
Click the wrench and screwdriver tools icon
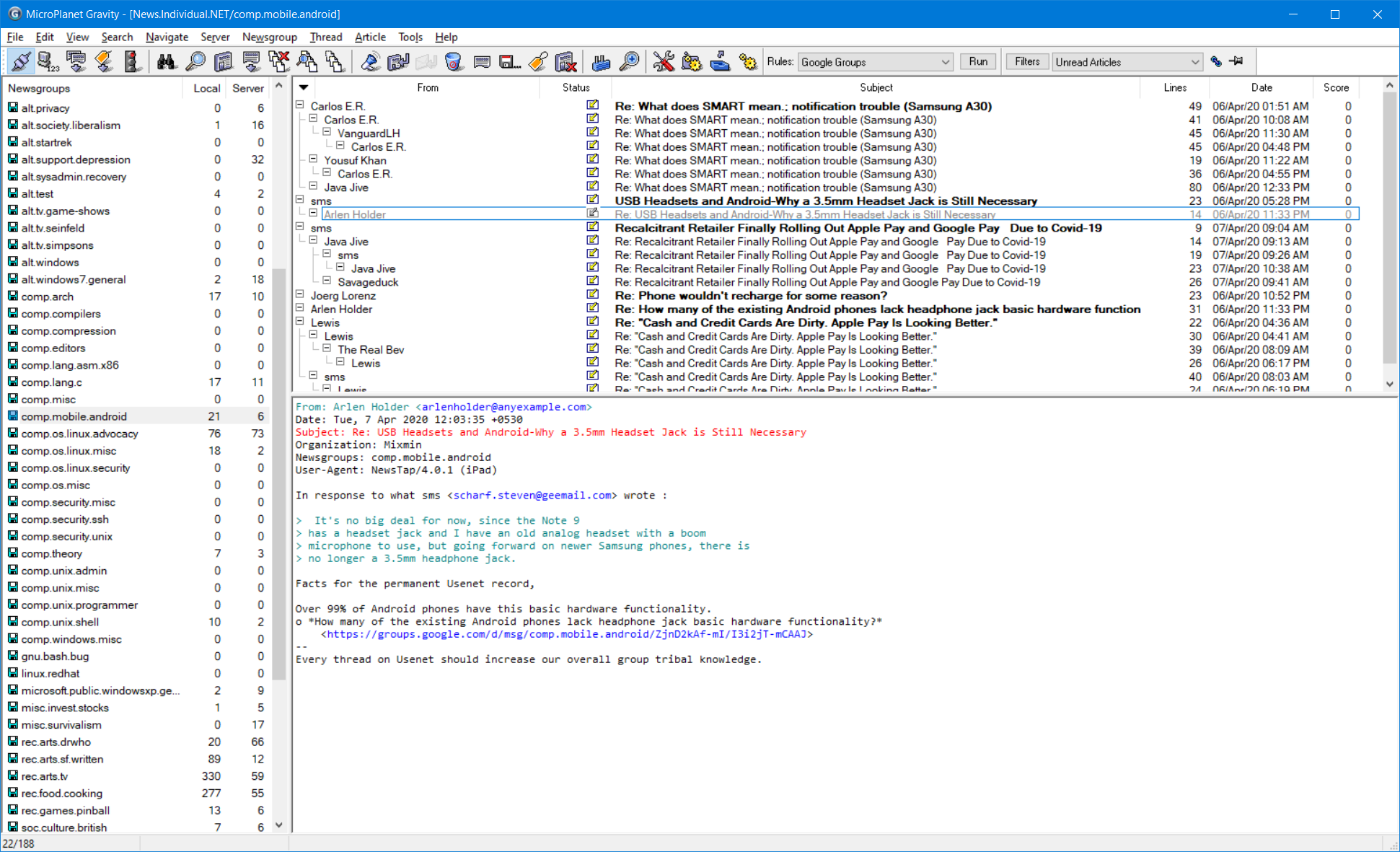[x=663, y=62]
